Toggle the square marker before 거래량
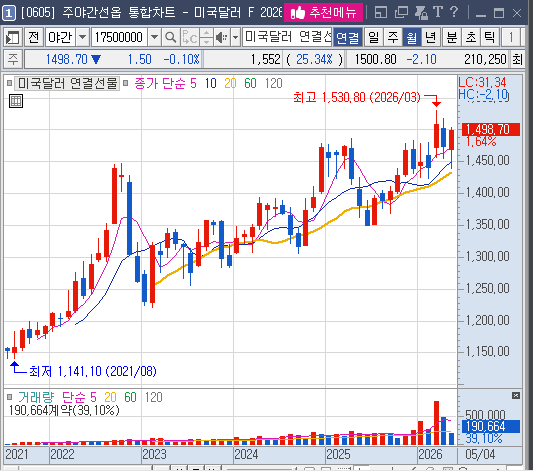The image size is (533, 471). coord(10,397)
